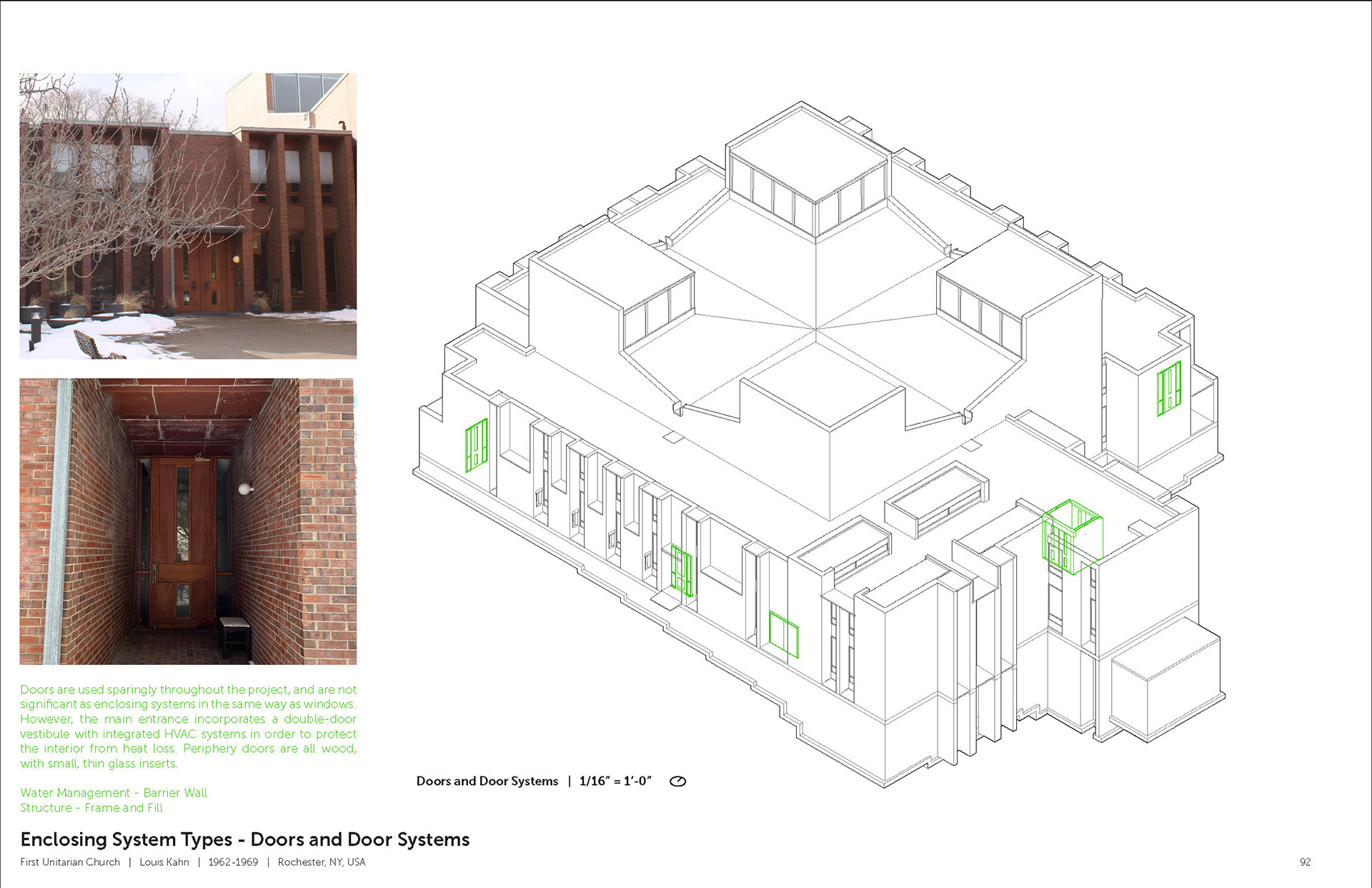The height and width of the screenshot is (888, 1372).
Task: Click the 'Water Management - Barrier Wall' text
Action: [114, 793]
